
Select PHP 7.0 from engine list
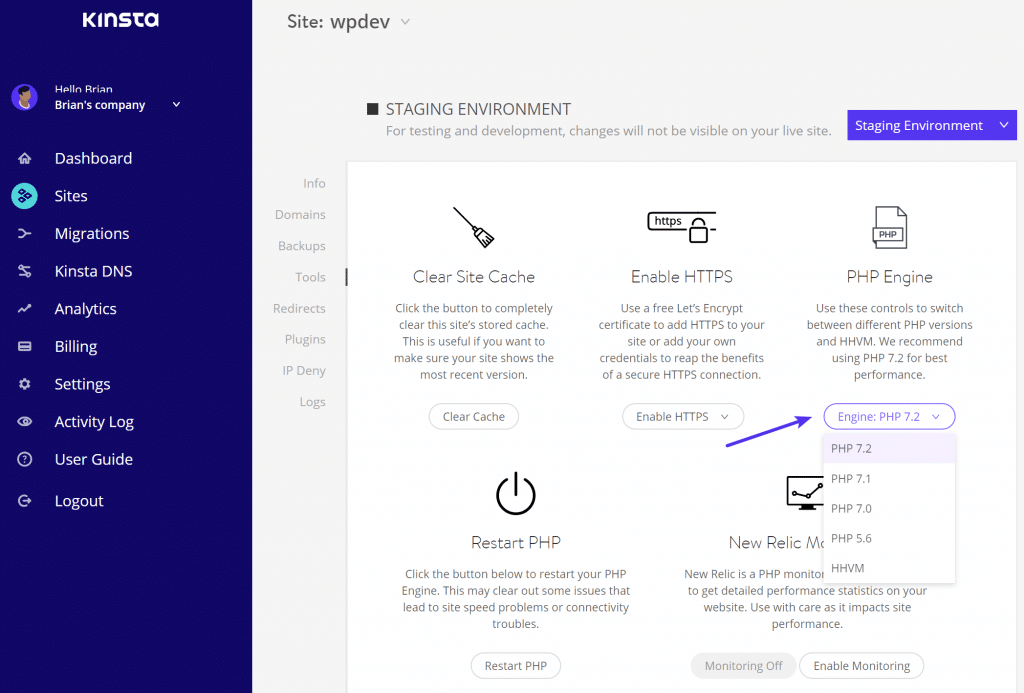[889, 508]
